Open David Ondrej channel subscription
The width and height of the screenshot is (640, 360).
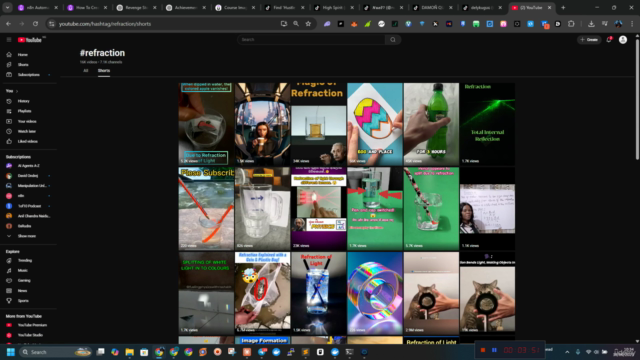coord(29,176)
